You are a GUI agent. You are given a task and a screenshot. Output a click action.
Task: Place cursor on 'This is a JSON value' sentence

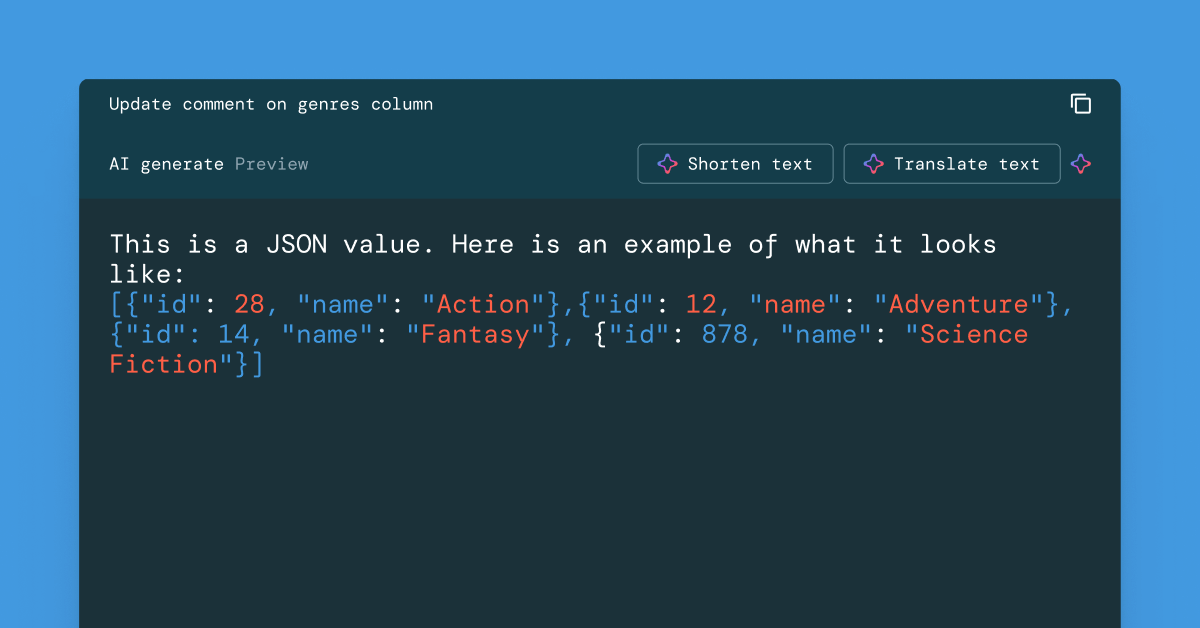[270, 244]
